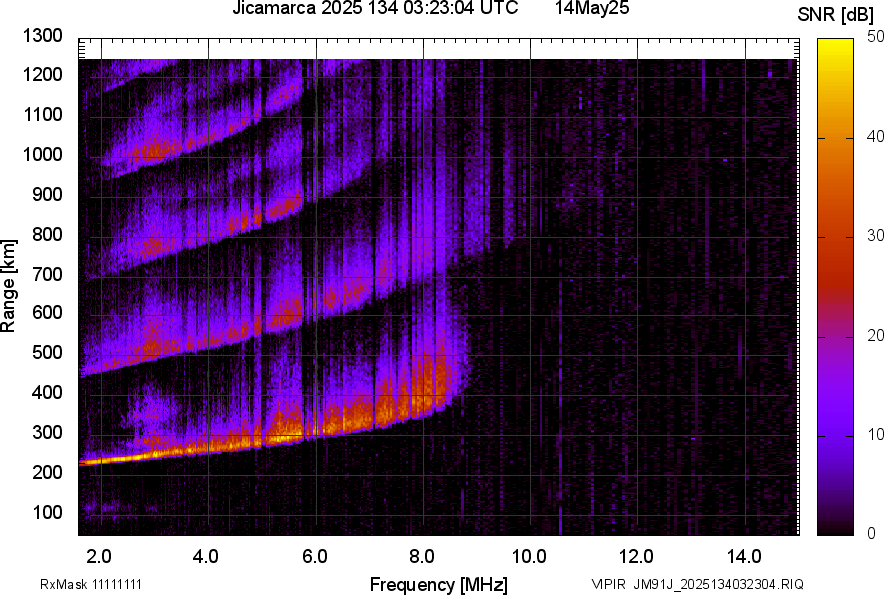884x595 pixels.
Task: Click the "Range [km]" axis label
Action: pyautogui.click(x=8, y=286)
